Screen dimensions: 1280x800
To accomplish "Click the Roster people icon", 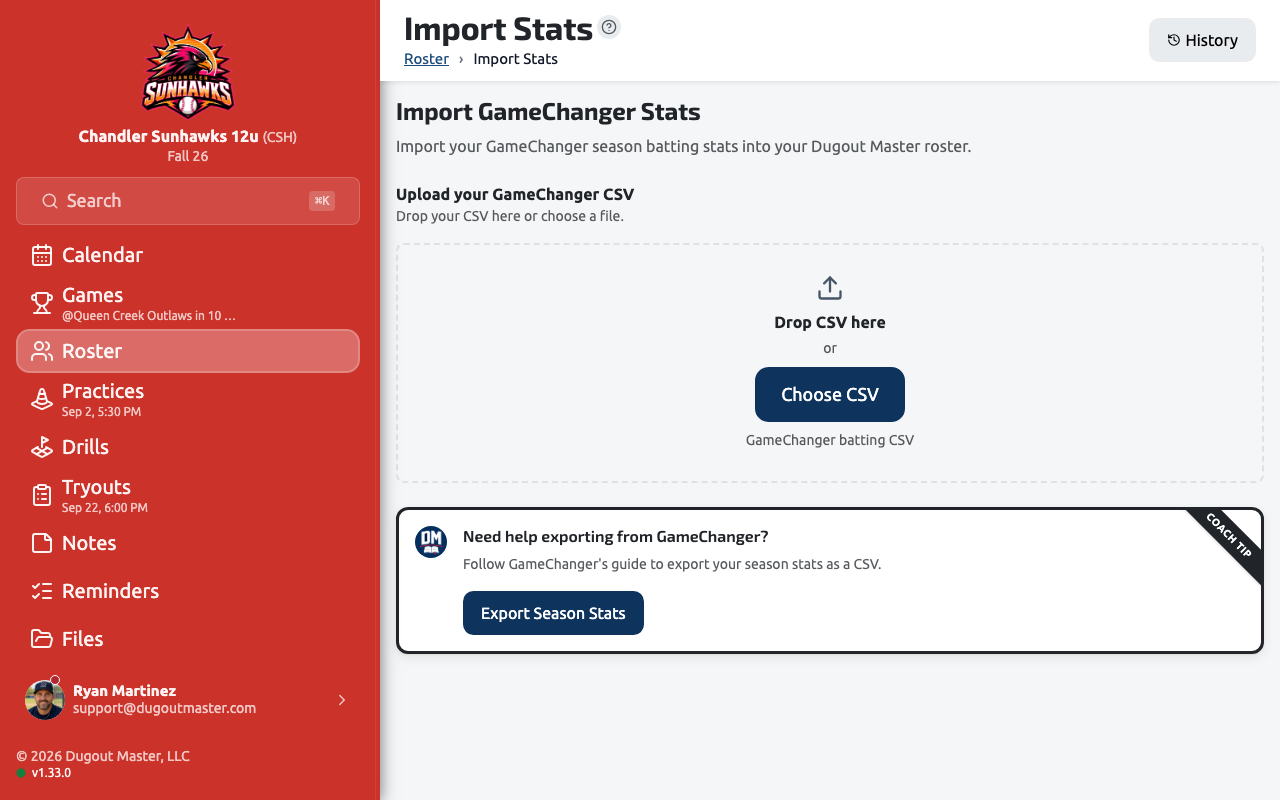I will [42, 351].
